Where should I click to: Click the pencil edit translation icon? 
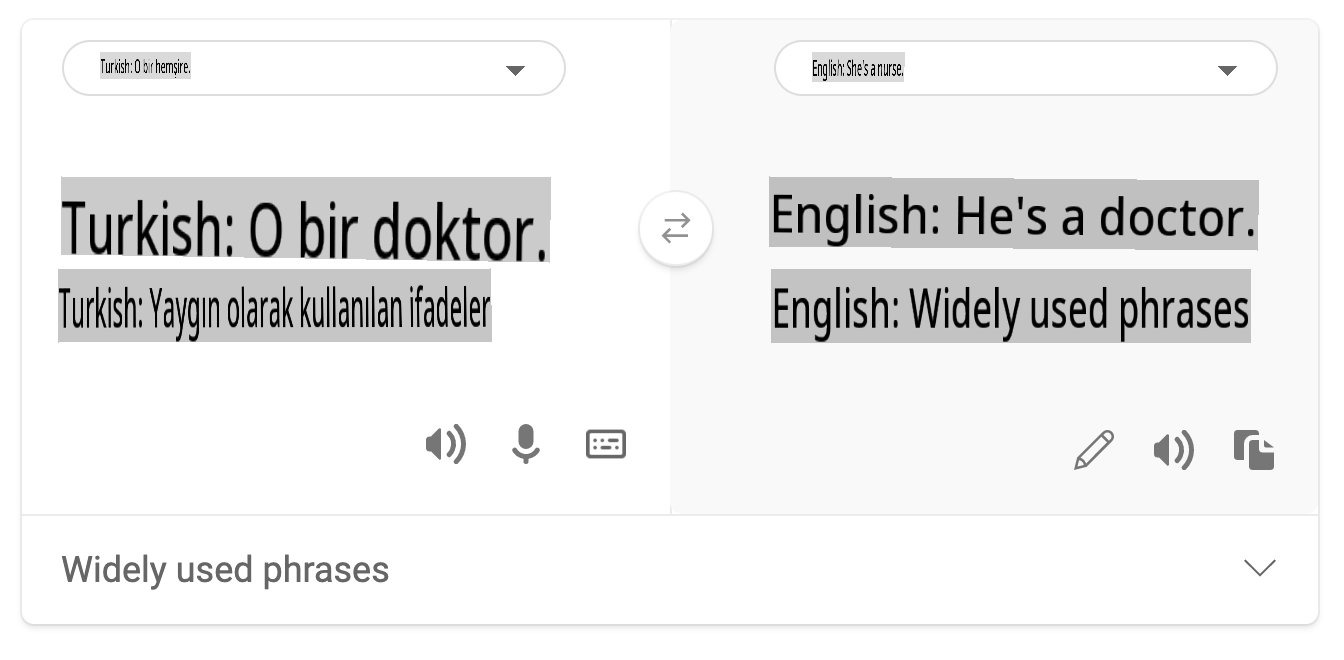tap(1094, 450)
